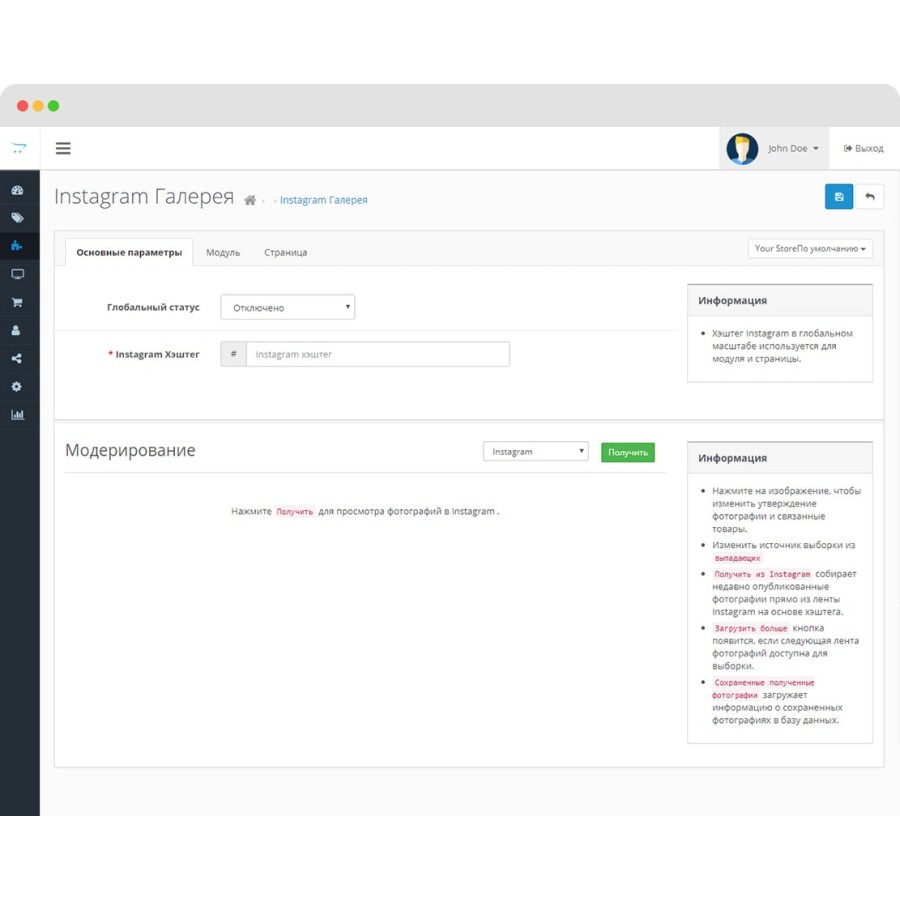Viewport: 900px width, 900px height.
Task: Click Instagram Галерея breadcrumb link
Action: coord(324,200)
